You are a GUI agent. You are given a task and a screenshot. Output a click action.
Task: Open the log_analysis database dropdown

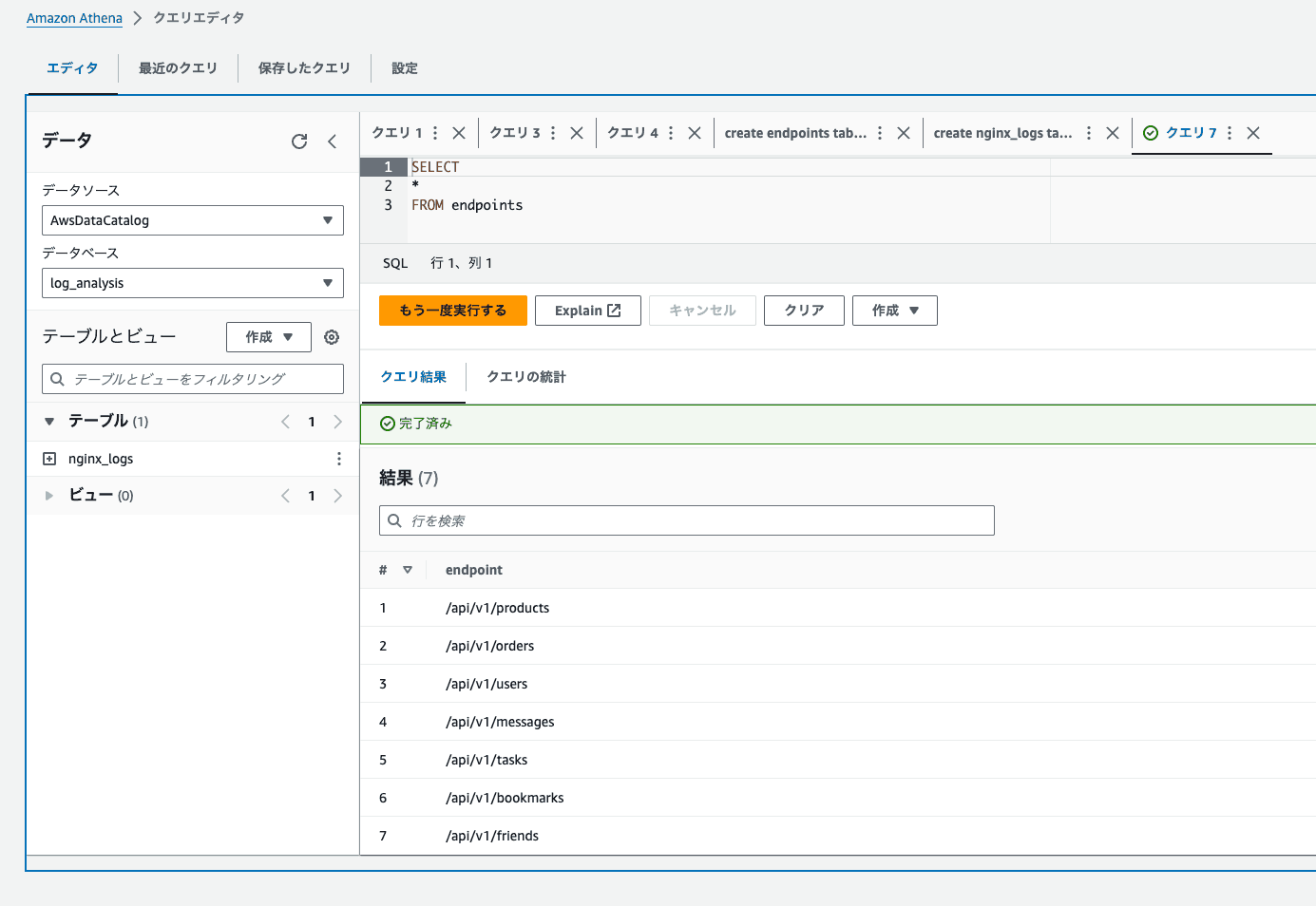[192, 283]
